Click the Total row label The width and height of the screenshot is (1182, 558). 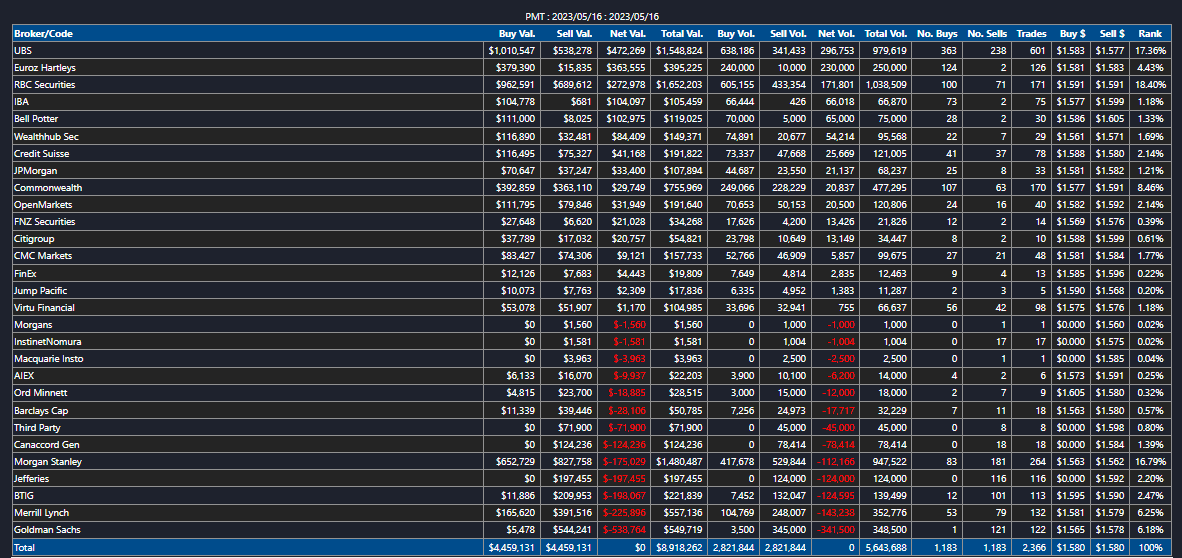(x=24, y=547)
